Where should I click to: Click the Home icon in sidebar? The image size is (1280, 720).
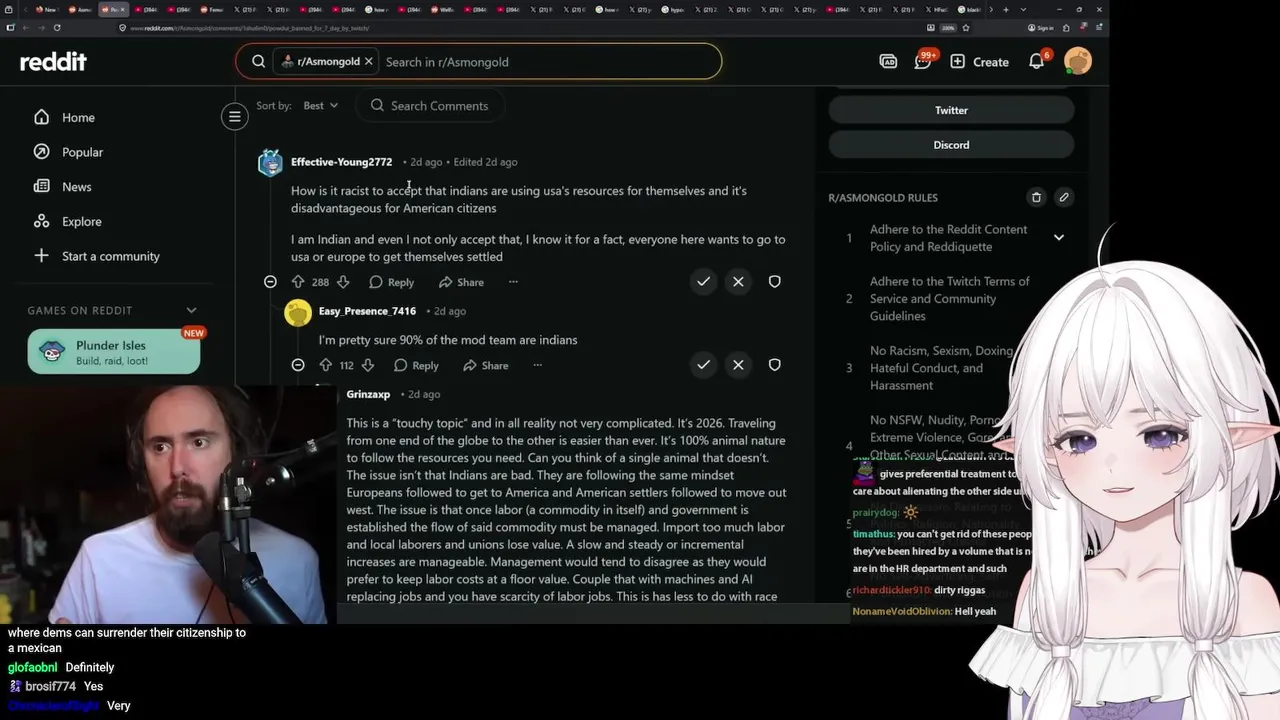point(41,117)
